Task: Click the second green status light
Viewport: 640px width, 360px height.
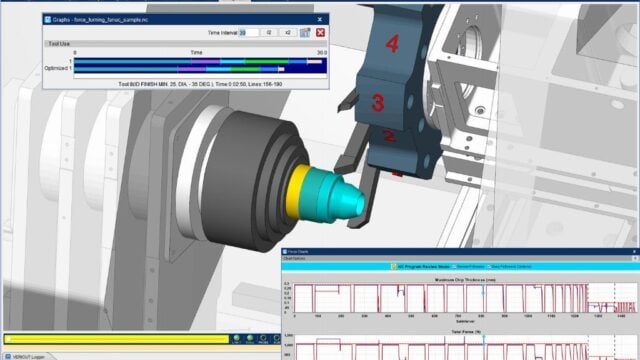Action: [250, 339]
